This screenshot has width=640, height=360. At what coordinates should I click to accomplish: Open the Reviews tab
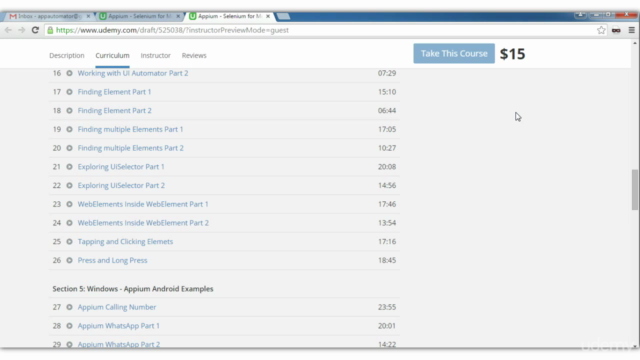pos(194,56)
